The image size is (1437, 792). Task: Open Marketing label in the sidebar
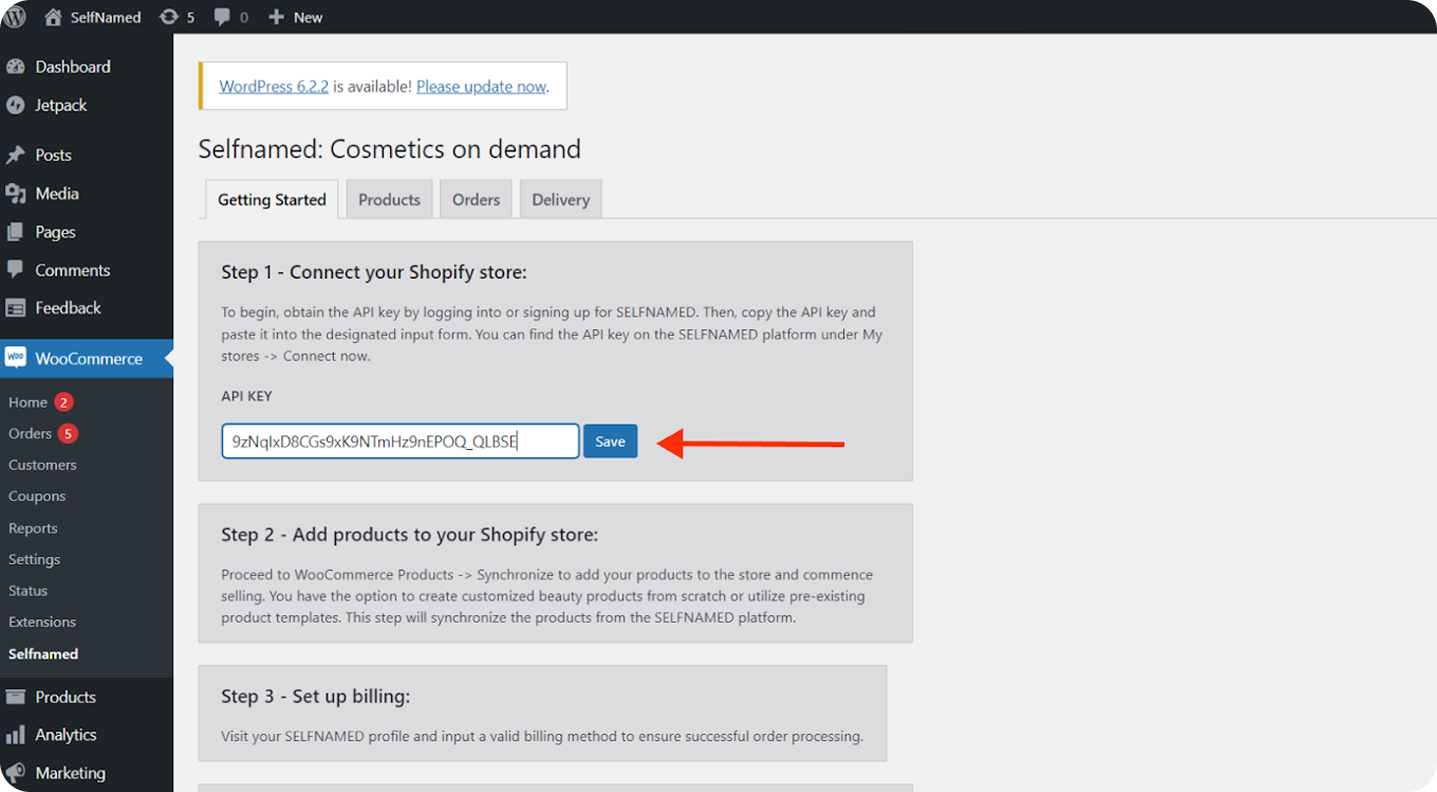coord(70,773)
